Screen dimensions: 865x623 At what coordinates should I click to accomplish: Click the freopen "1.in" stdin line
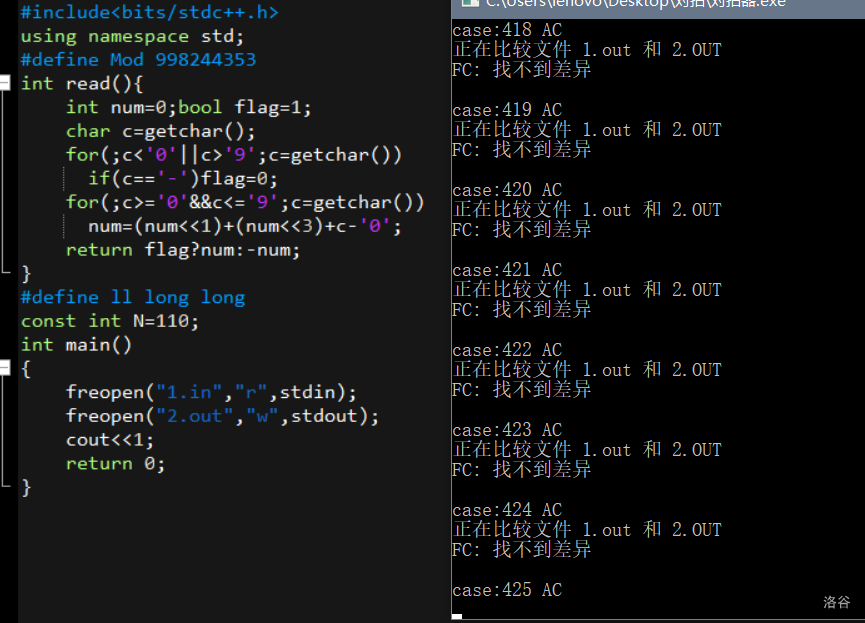tap(211, 392)
